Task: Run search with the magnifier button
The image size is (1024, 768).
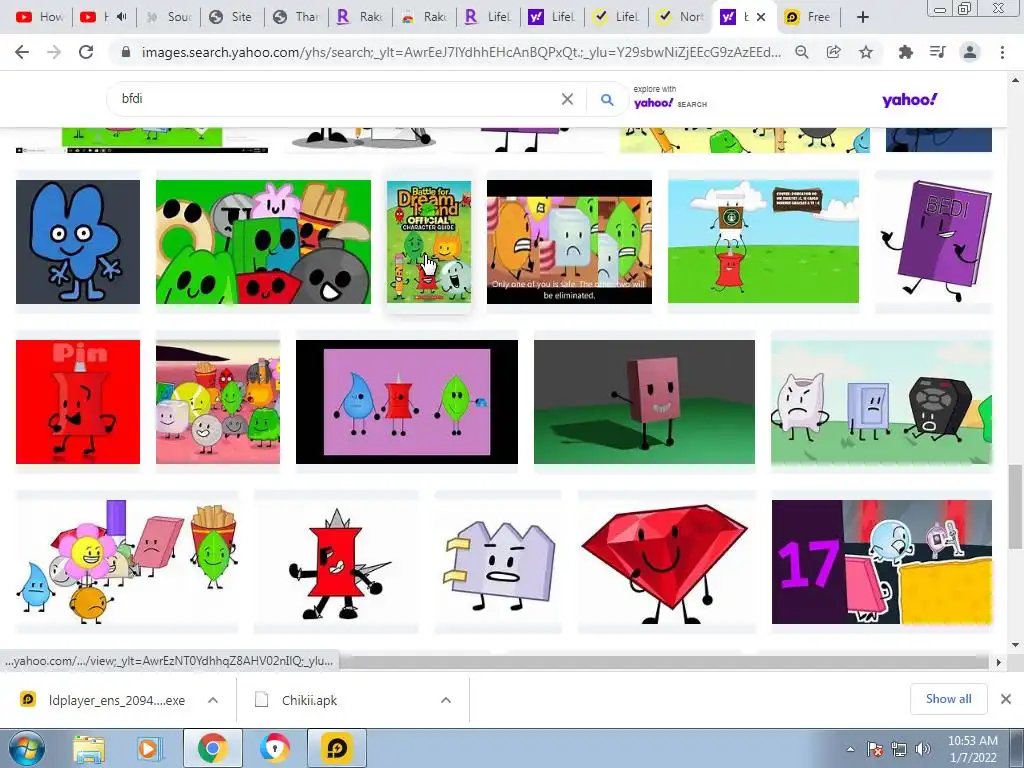Action: (607, 99)
